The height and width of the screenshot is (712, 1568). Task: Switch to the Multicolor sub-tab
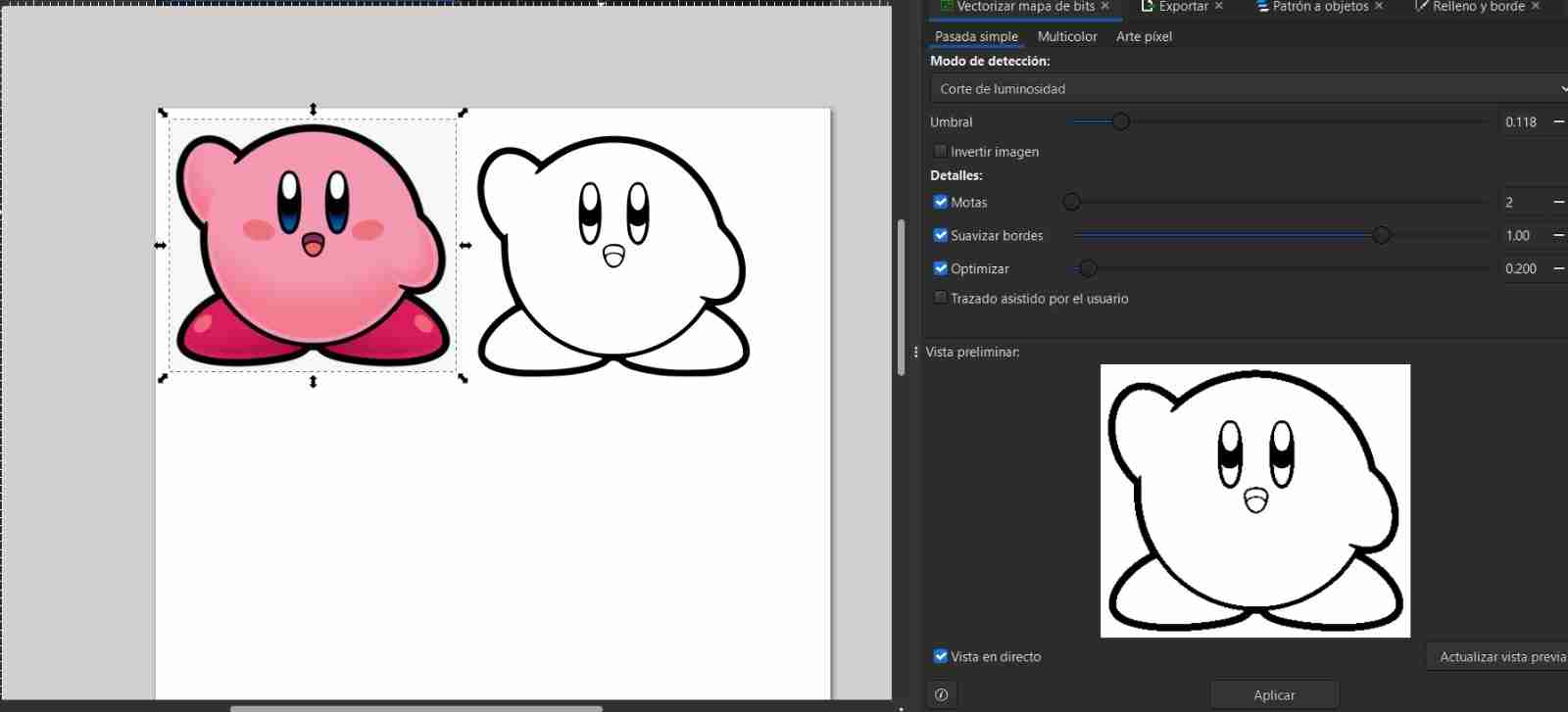1067,36
